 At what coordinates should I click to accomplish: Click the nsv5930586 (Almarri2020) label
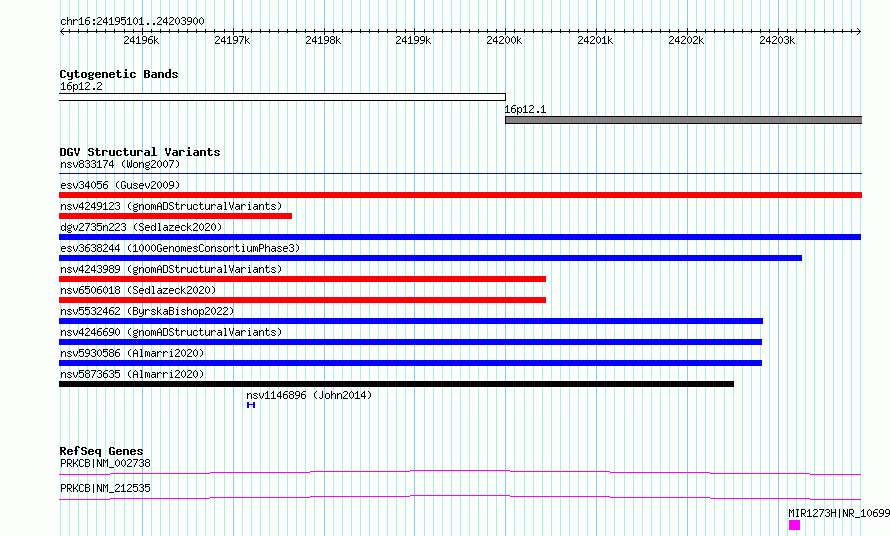pyautogui.click(x=132, y=353)
